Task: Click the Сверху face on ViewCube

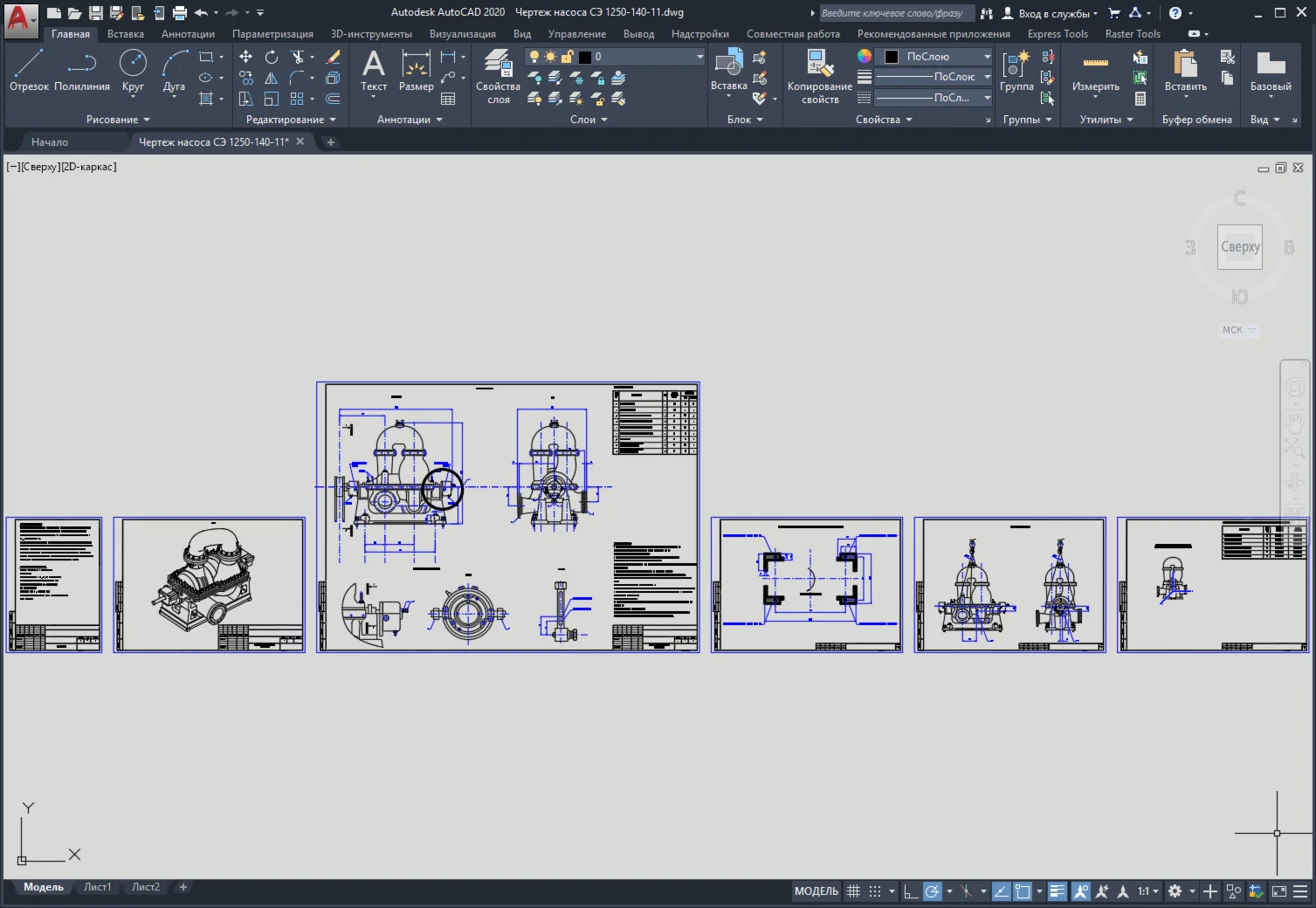Action: [1240, 247]
